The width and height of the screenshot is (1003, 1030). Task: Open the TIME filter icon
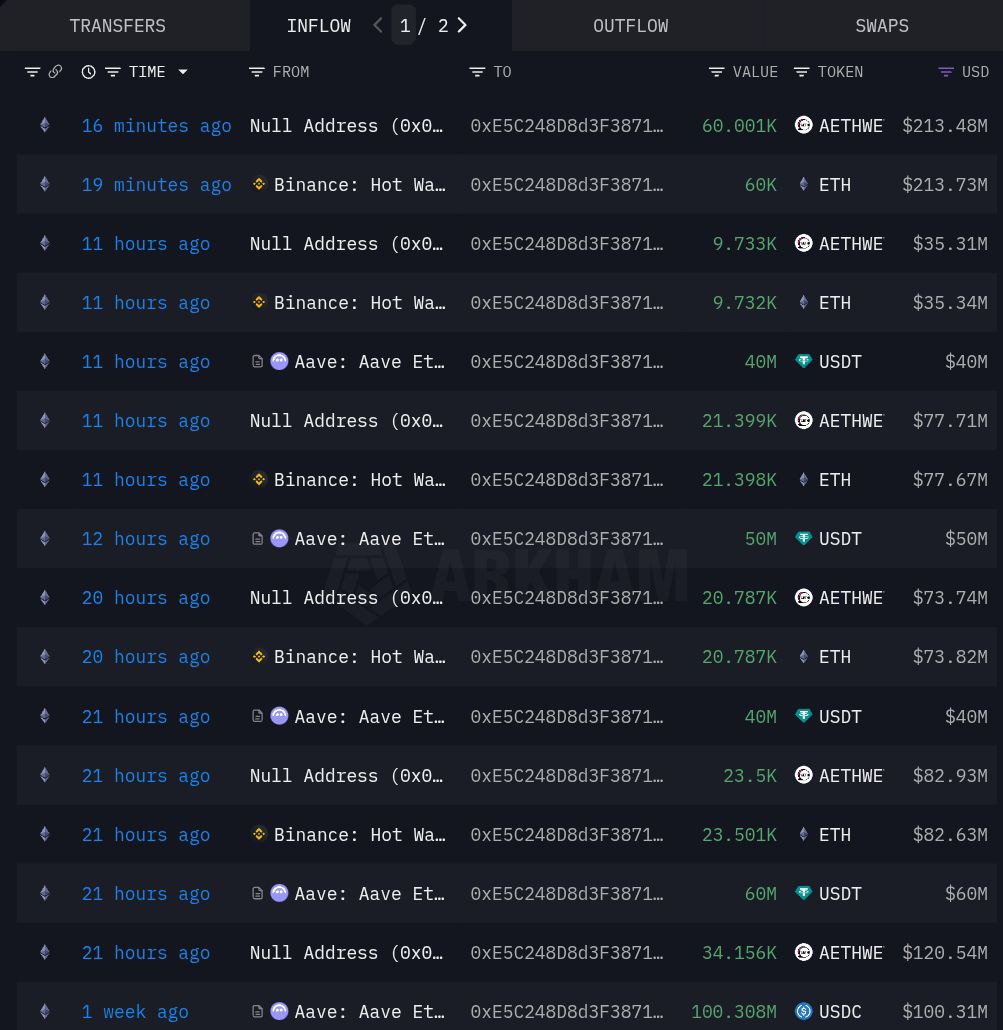pos(113,72)
